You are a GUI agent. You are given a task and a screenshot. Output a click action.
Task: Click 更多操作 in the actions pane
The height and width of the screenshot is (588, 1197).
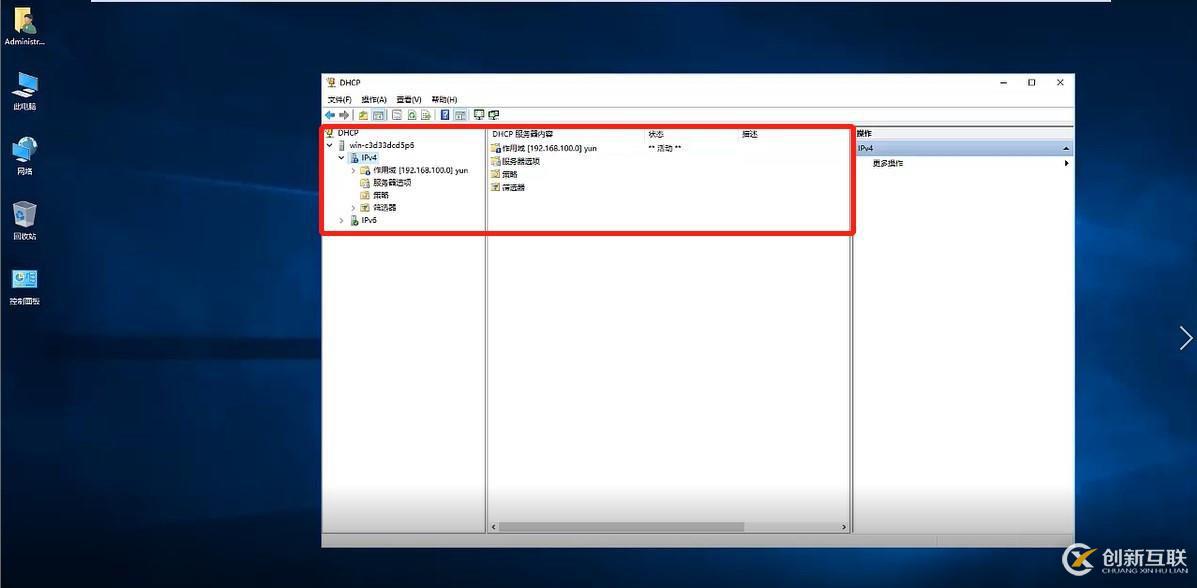click(x=888, y=163)
